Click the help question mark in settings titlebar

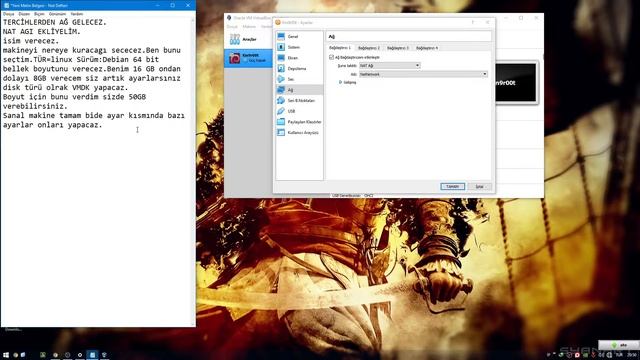click(473, 22)
